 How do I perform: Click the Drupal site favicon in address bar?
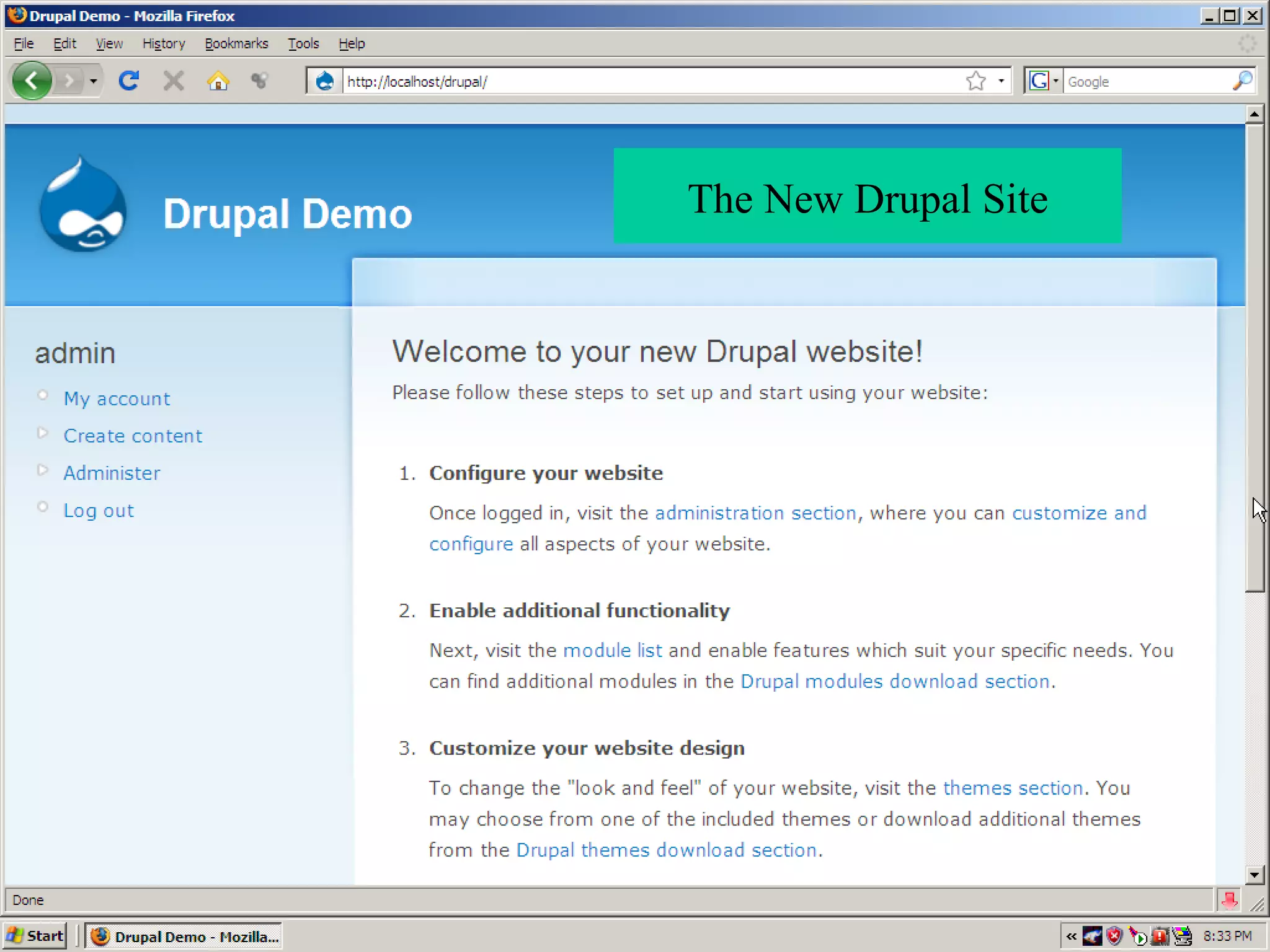(x=324, y=81)
